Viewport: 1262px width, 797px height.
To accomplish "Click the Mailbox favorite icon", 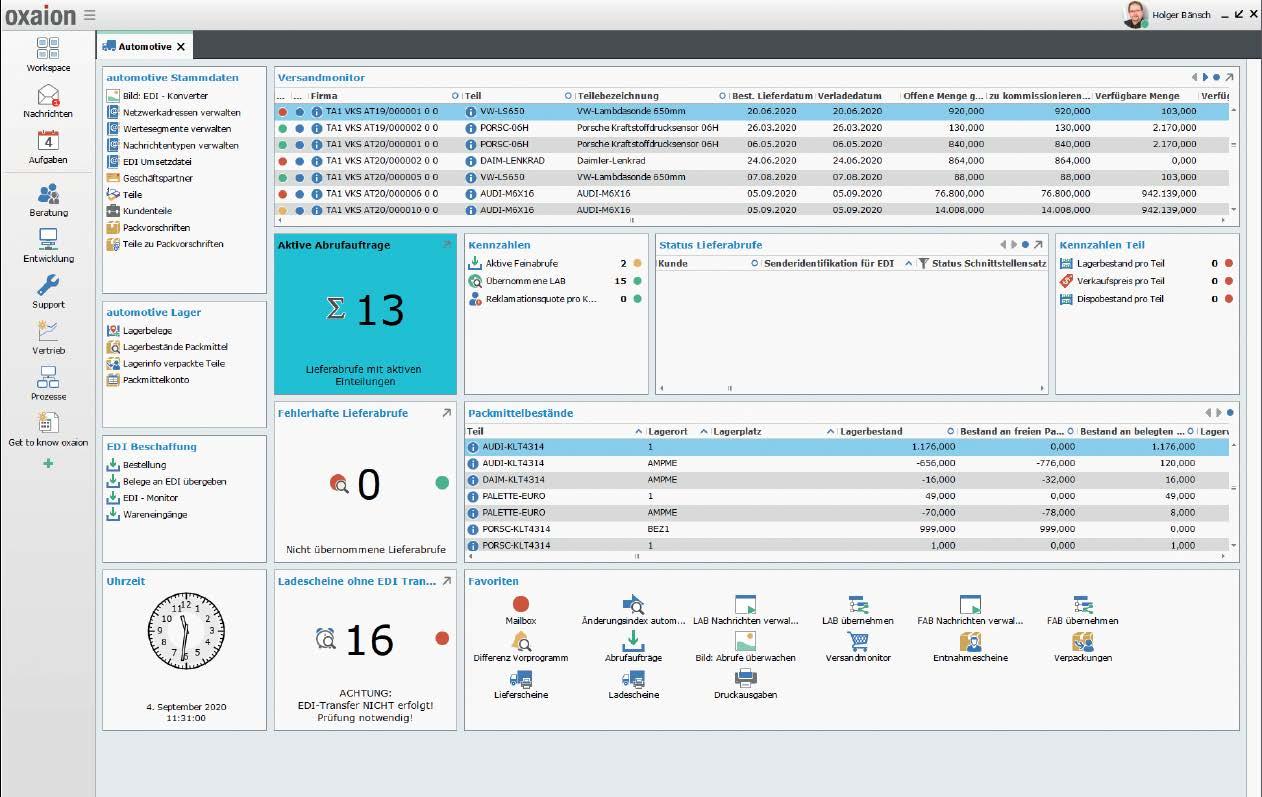I will [x=520, y=604].
